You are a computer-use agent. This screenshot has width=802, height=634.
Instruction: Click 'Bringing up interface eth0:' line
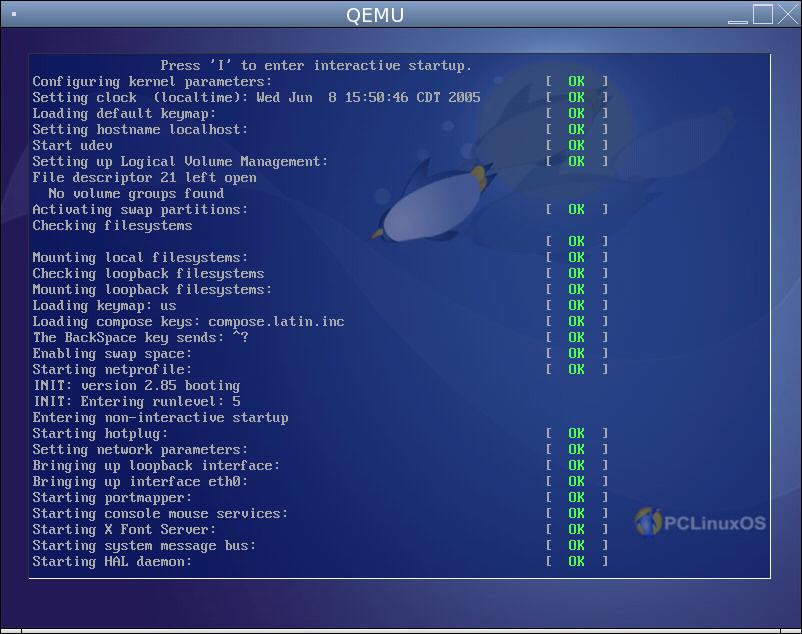pos(140,482)
